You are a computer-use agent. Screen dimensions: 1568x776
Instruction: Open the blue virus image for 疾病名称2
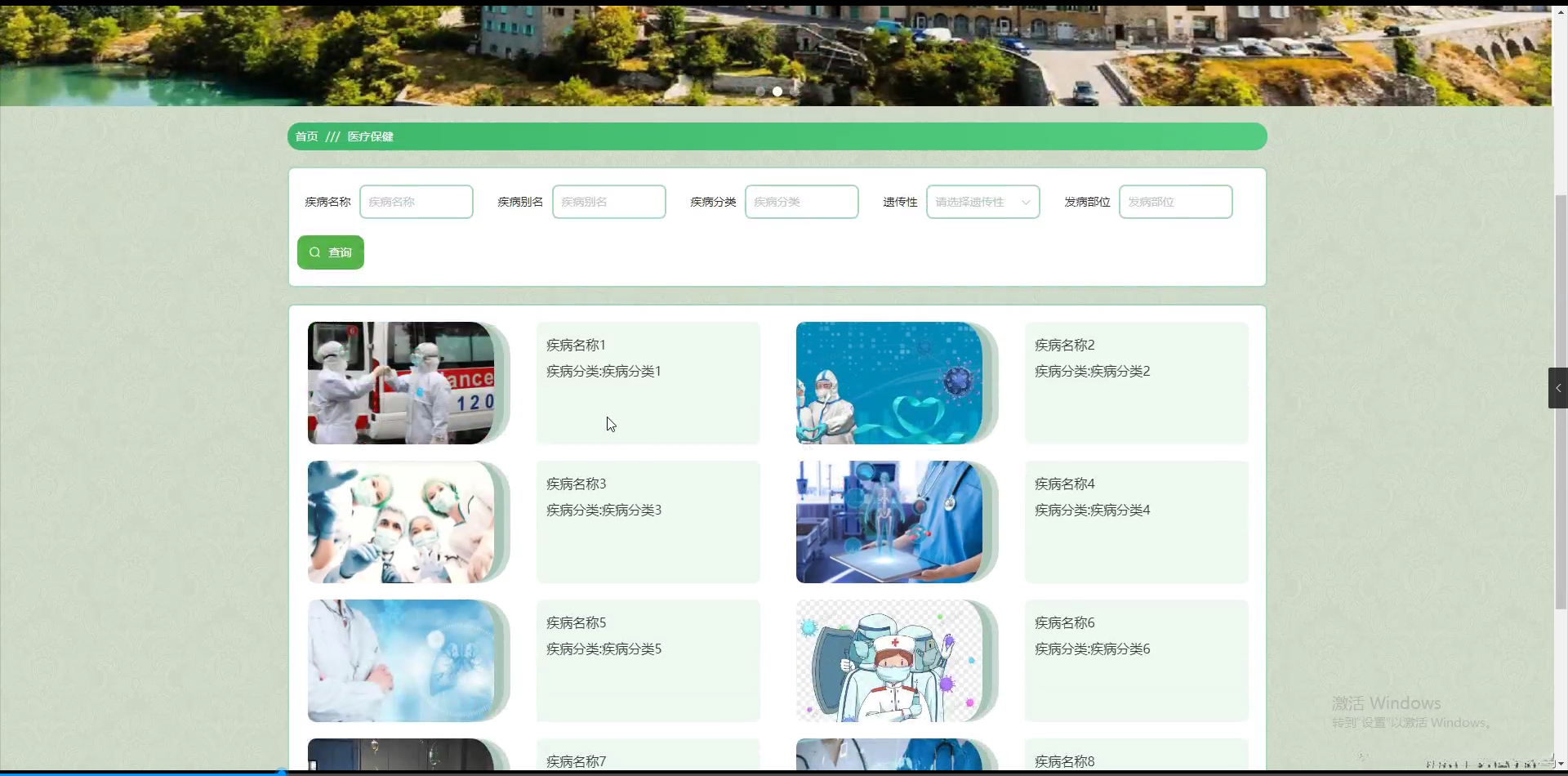pyautogui.click(x=889, y=383)
